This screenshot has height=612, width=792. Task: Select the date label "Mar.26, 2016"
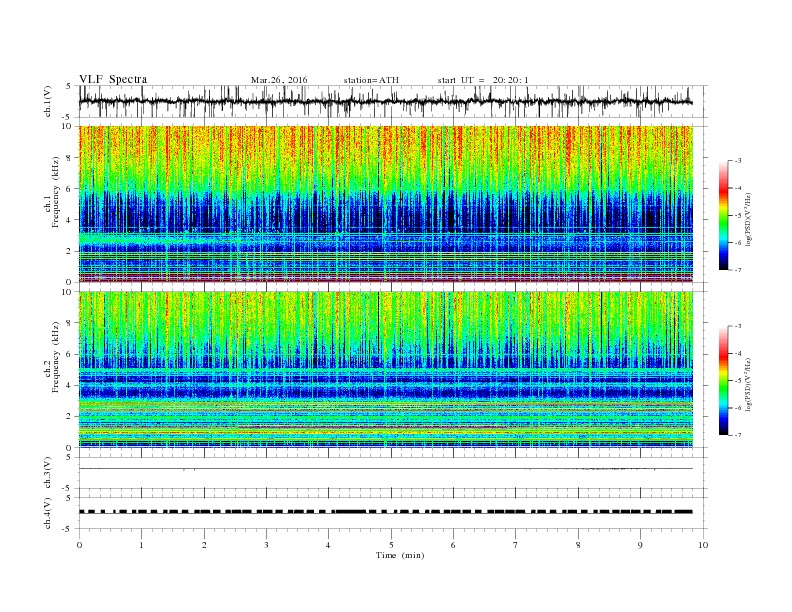click(x=279, y=80)
